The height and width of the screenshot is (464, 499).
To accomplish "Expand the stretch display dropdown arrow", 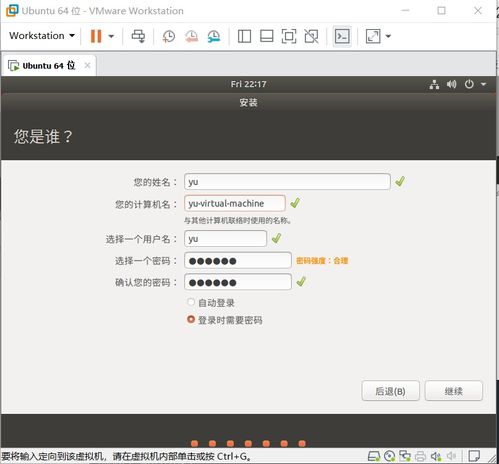I will pos(388,36).
